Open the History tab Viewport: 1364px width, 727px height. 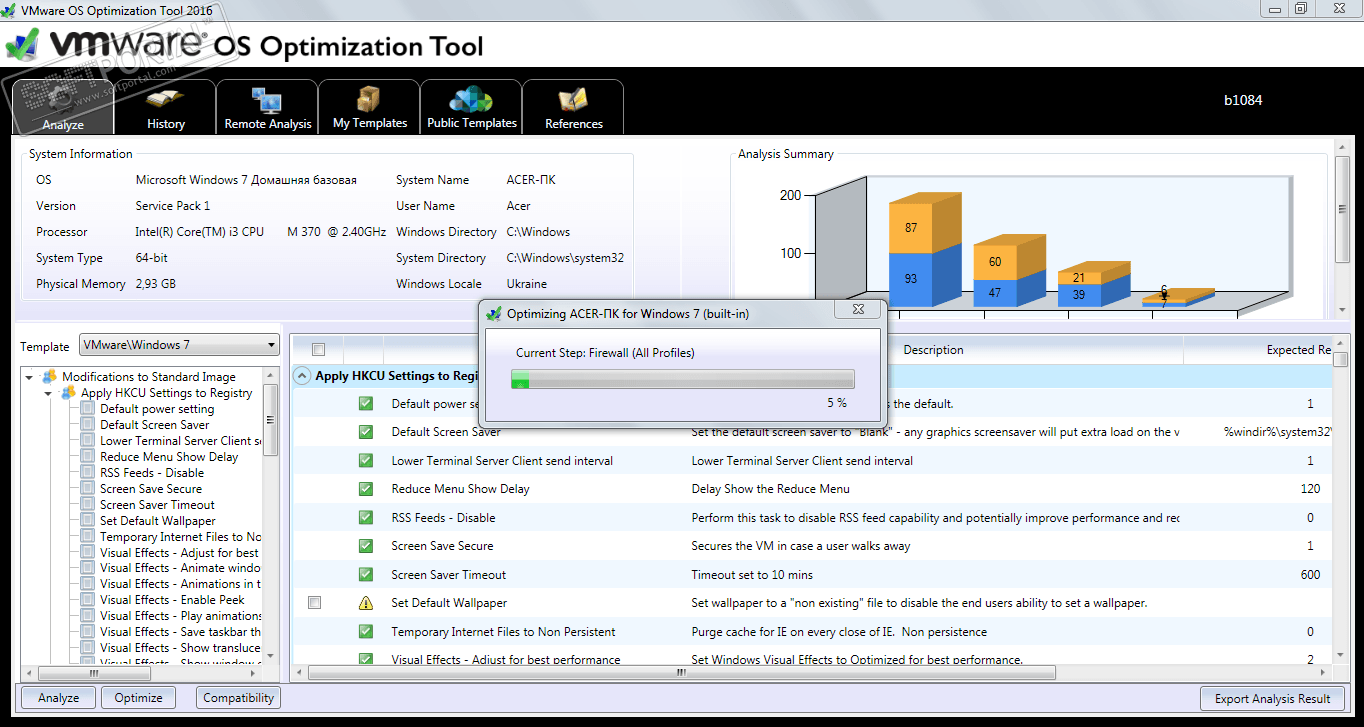[166, 107]
